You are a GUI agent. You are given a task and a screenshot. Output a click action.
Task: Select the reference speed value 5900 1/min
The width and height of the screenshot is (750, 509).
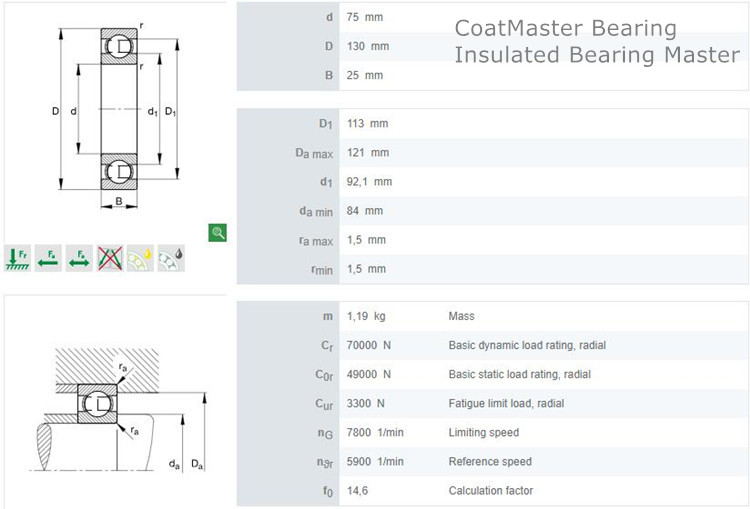pyautogui.click(x=375, y=462)
